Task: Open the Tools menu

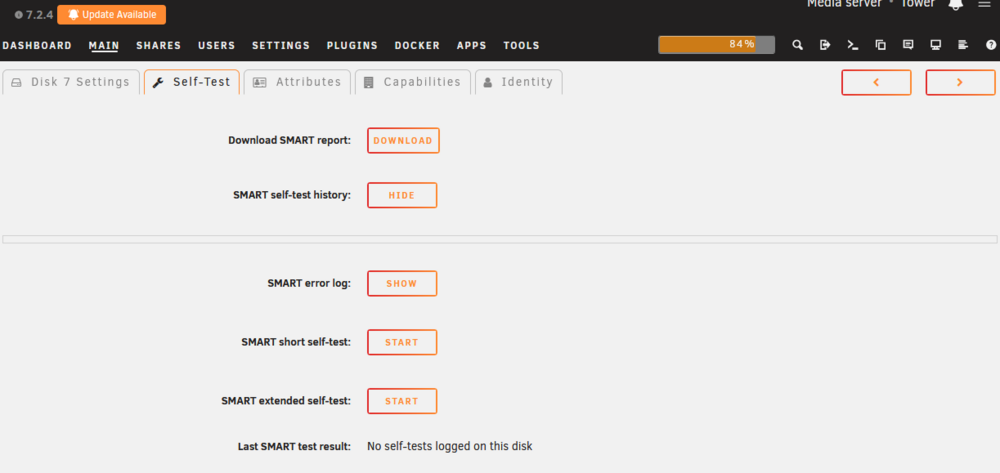Action: [x=521, y=45]
